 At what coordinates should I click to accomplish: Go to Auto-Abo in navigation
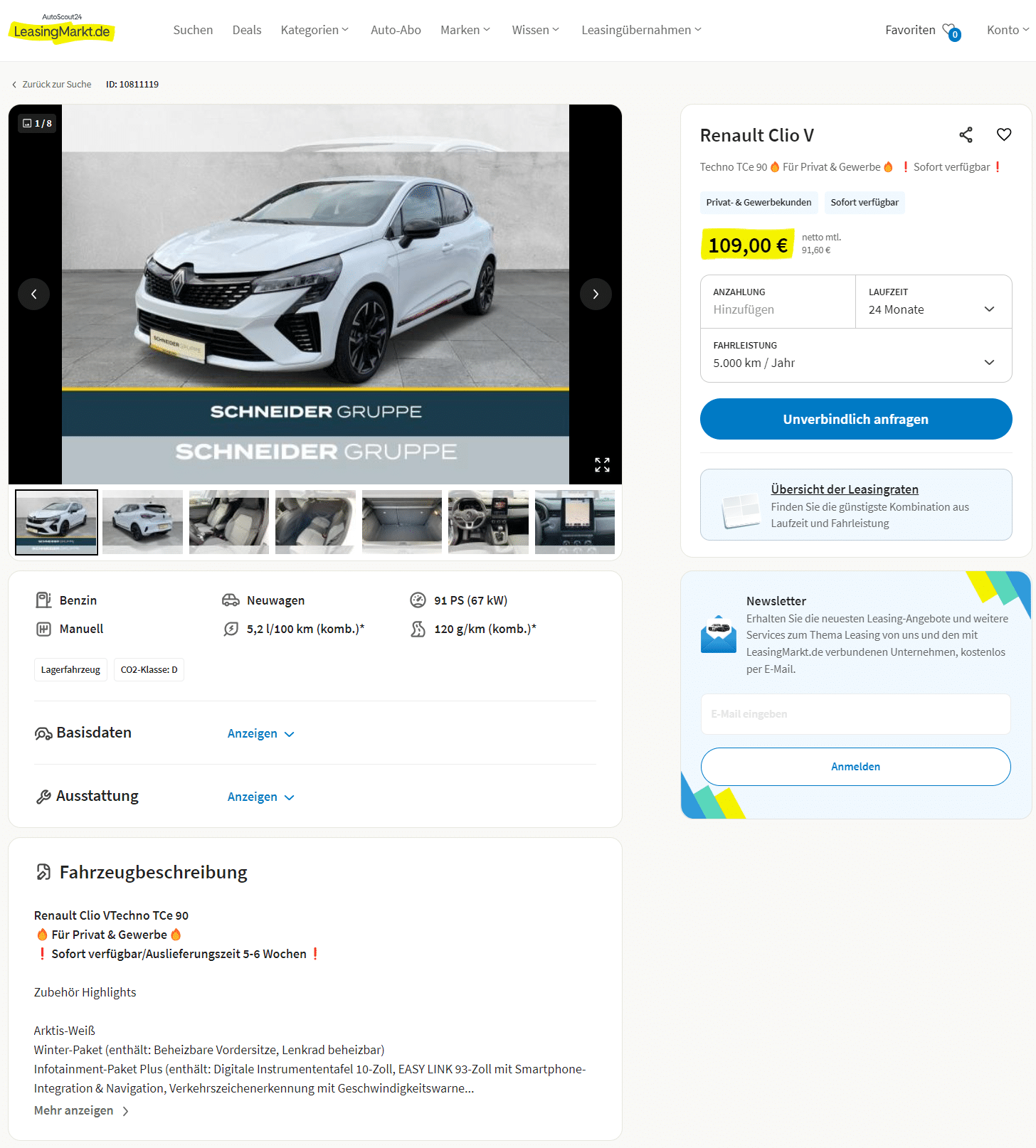[396, 30]
